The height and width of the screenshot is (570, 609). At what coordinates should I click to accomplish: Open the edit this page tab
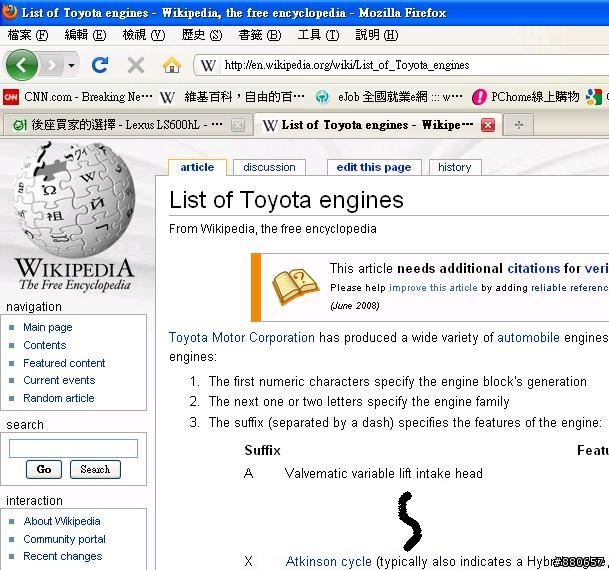374,167
